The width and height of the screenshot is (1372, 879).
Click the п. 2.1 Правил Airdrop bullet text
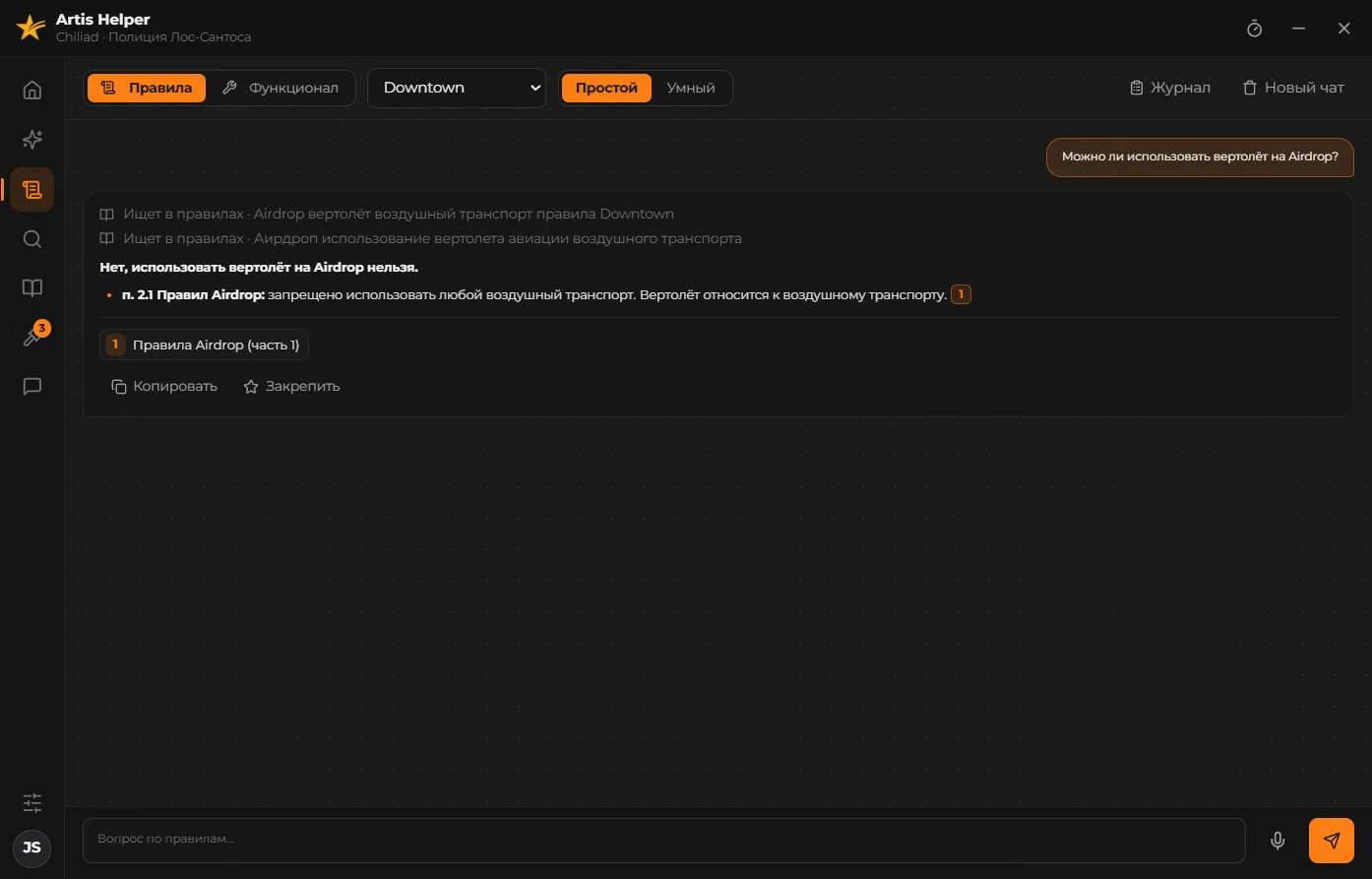tap(534, 294)
